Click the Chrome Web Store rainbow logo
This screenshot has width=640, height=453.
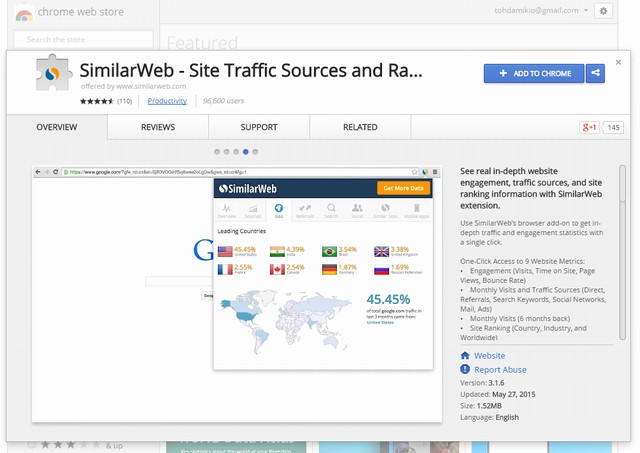pyautogui.click(x=24, y=14)
